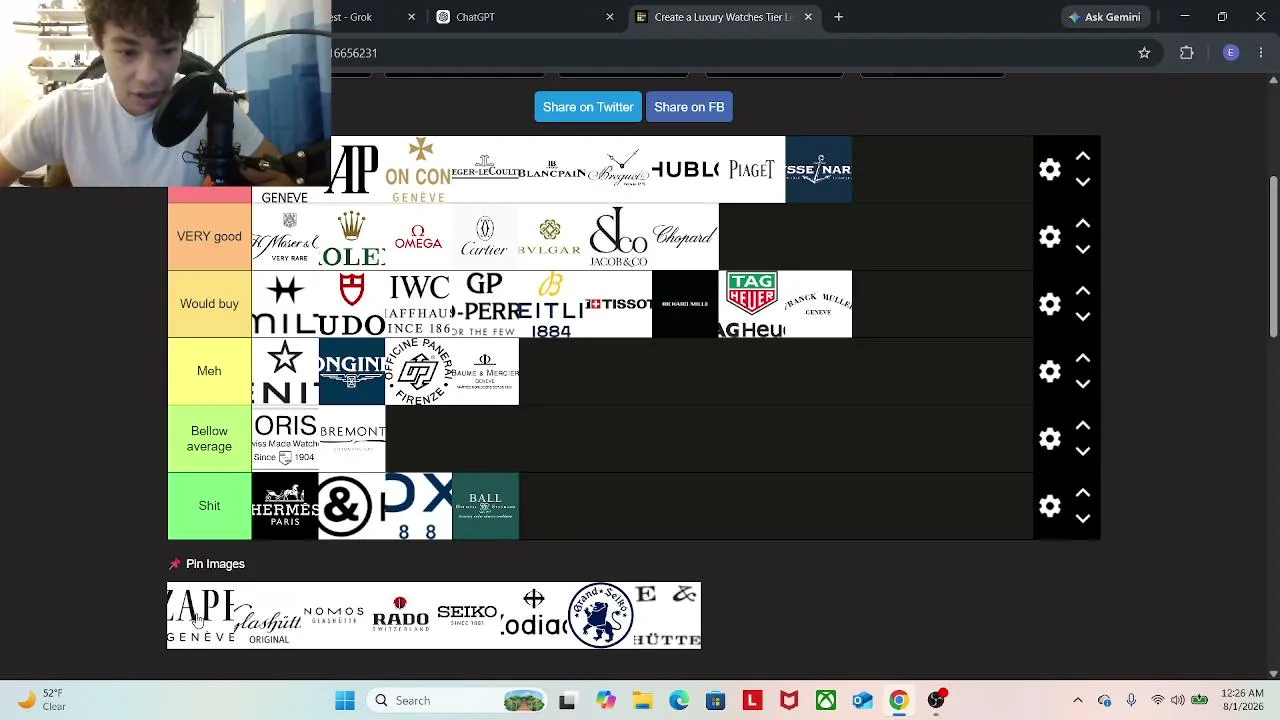
Task: Move Meh tier row down
Action: (x=1083, y=384)
